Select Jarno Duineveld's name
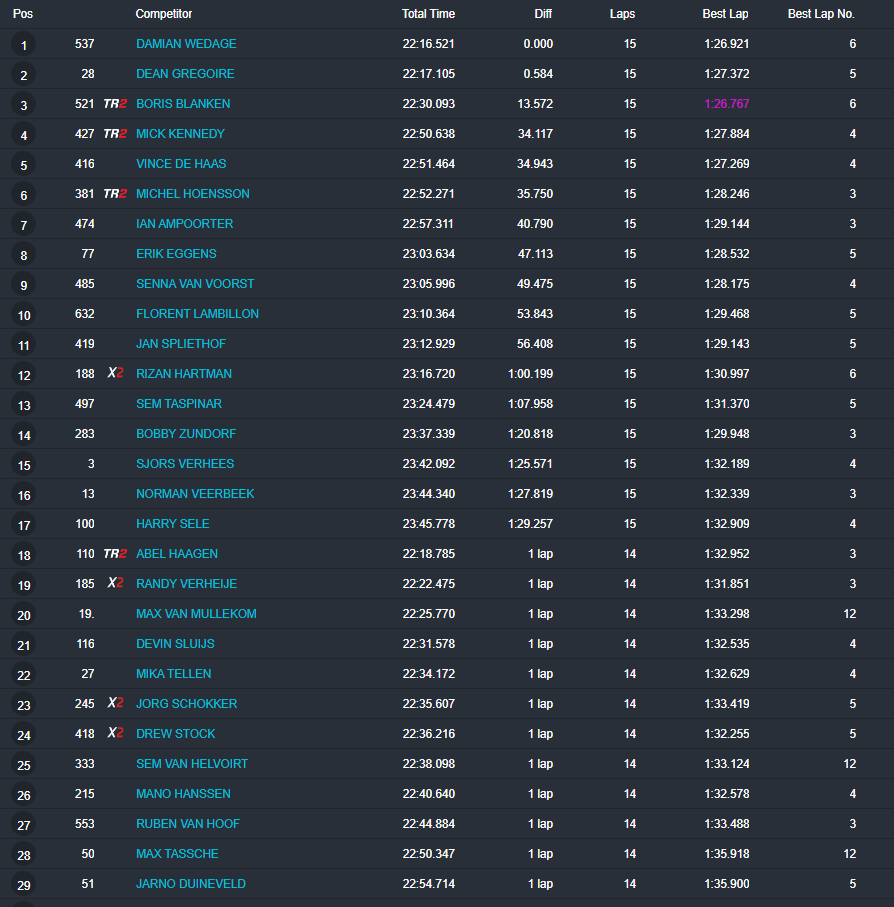The height and width of the screenshot is (907, 894). (x=190, y=884)
